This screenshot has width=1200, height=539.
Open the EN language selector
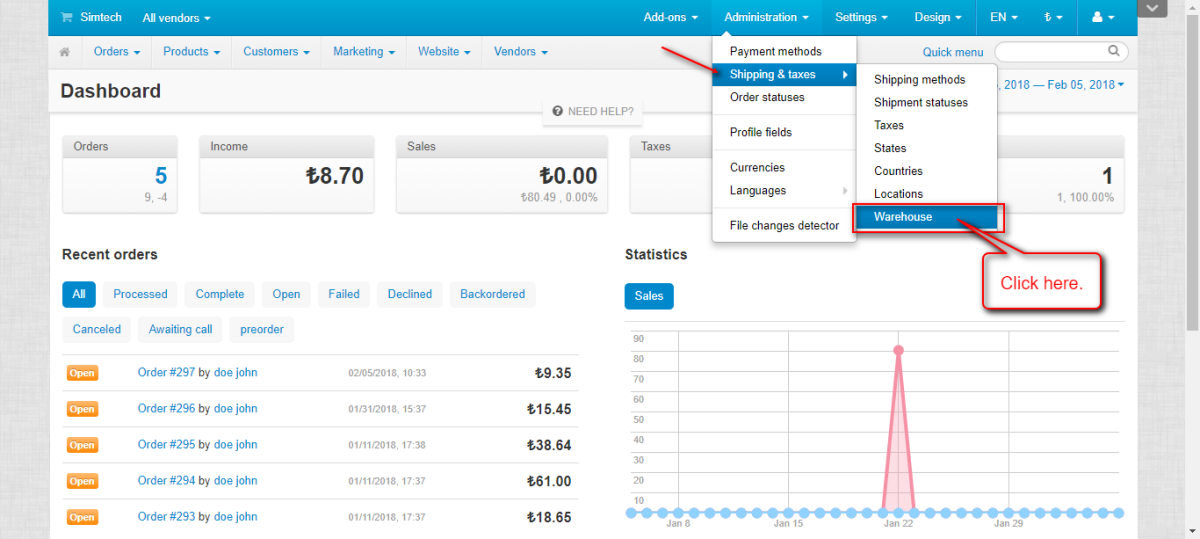click(x=1004, y=17)
